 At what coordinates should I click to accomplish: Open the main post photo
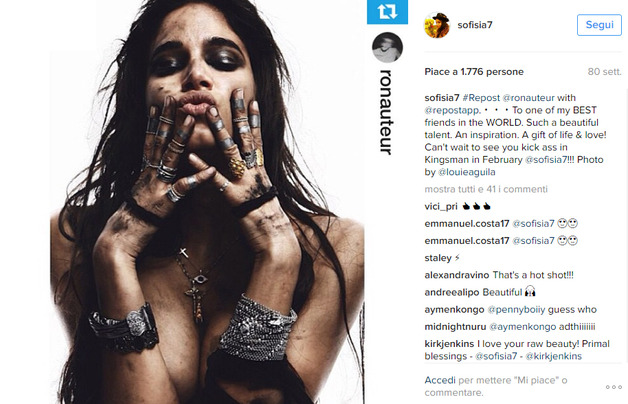(x=207, y=202)
